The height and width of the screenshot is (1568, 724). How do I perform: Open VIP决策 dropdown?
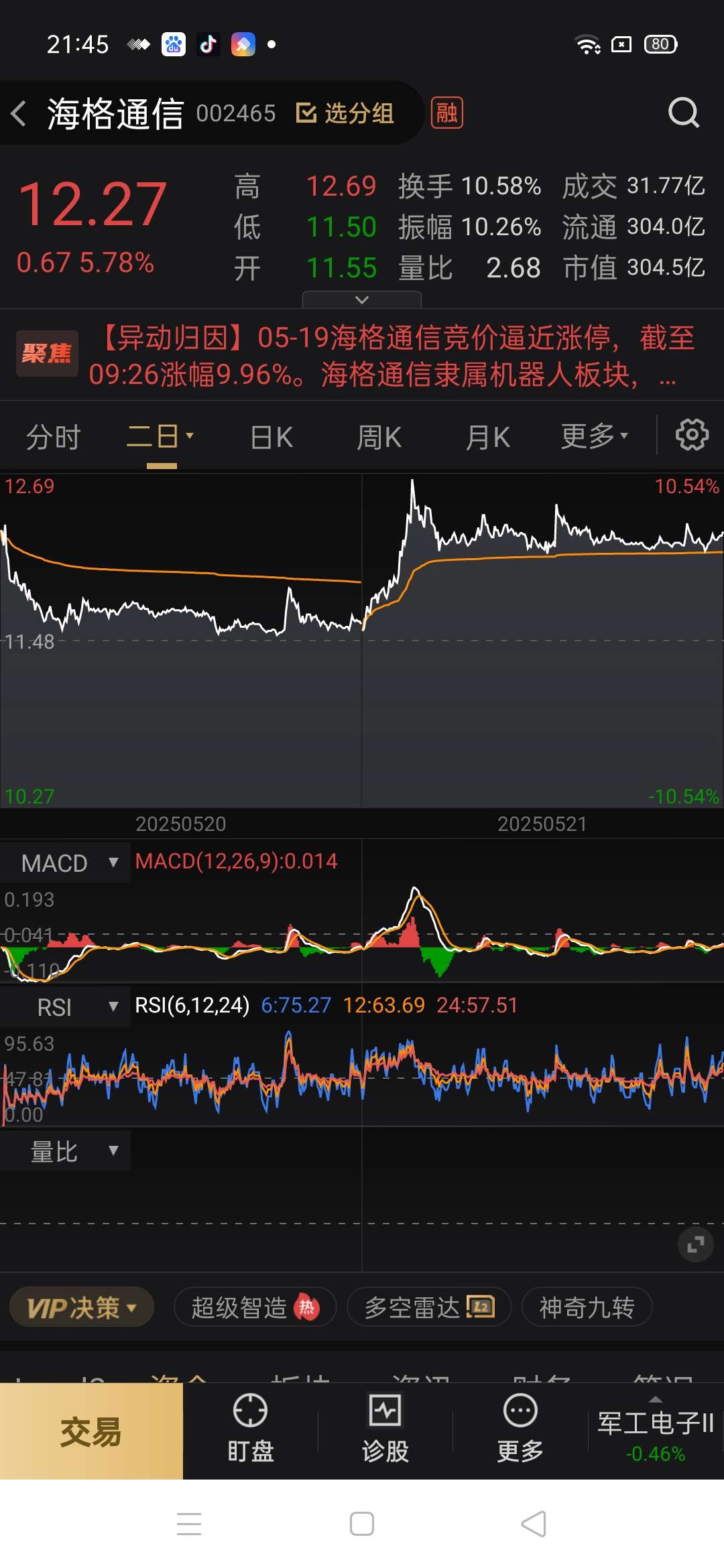pyautogui.click(x=82, y=1307)
